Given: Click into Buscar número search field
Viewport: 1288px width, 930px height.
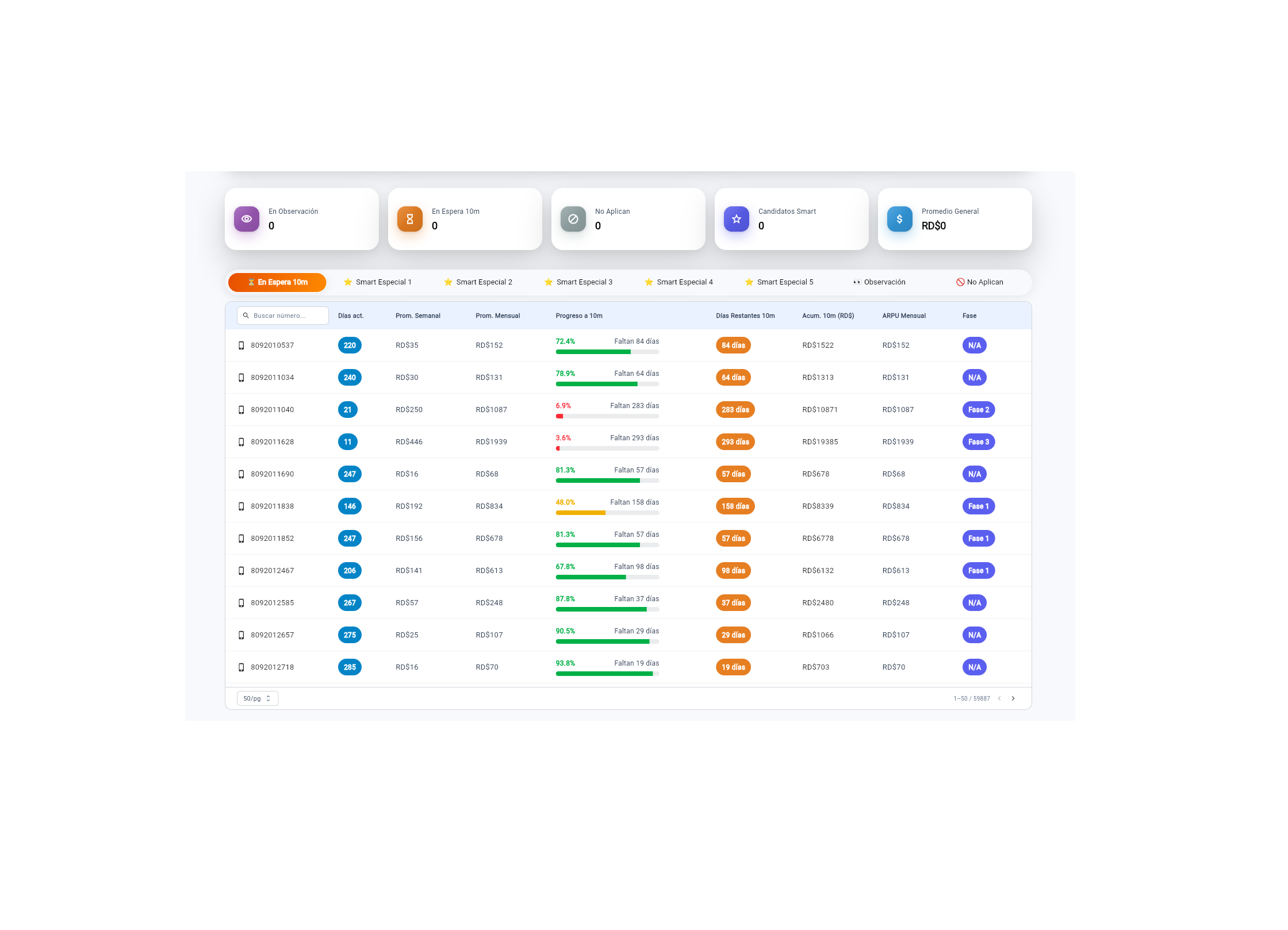Looking at the screenshot, I should point(287,316).
